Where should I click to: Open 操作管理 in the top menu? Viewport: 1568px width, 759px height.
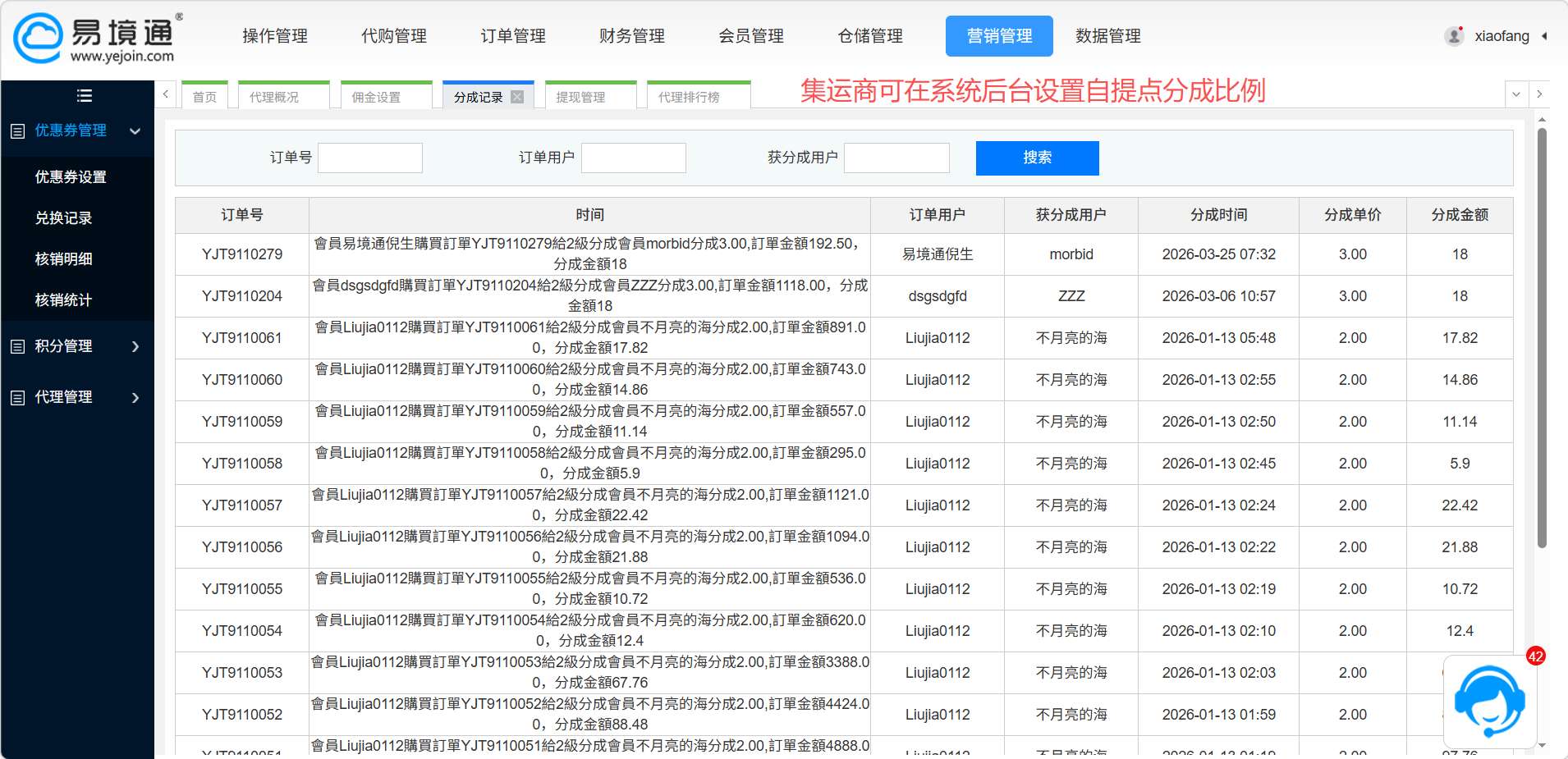(275, 36)
